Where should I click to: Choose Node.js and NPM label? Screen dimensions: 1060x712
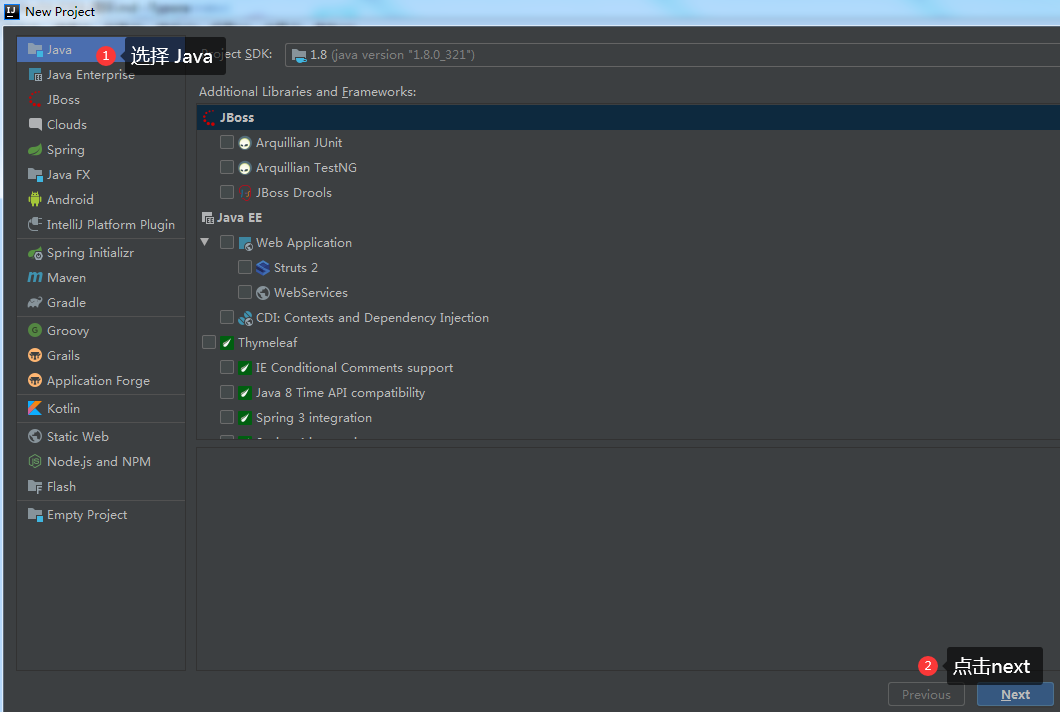coord(99,462)
